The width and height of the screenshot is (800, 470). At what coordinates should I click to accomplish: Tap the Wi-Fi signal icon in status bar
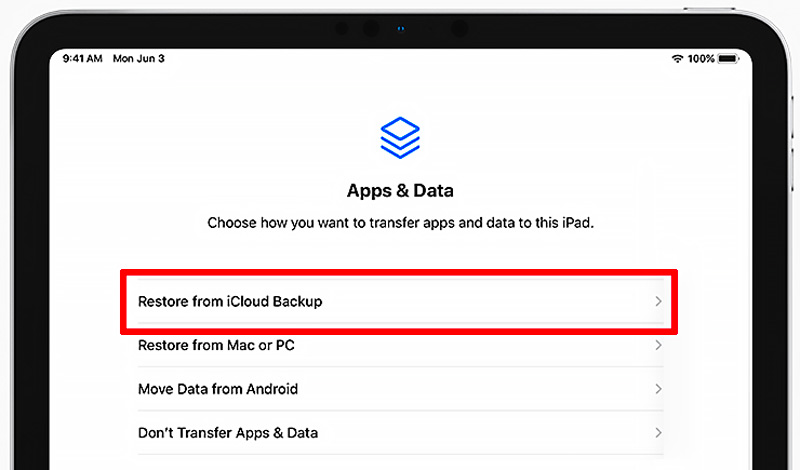click(x=677, y=59)
